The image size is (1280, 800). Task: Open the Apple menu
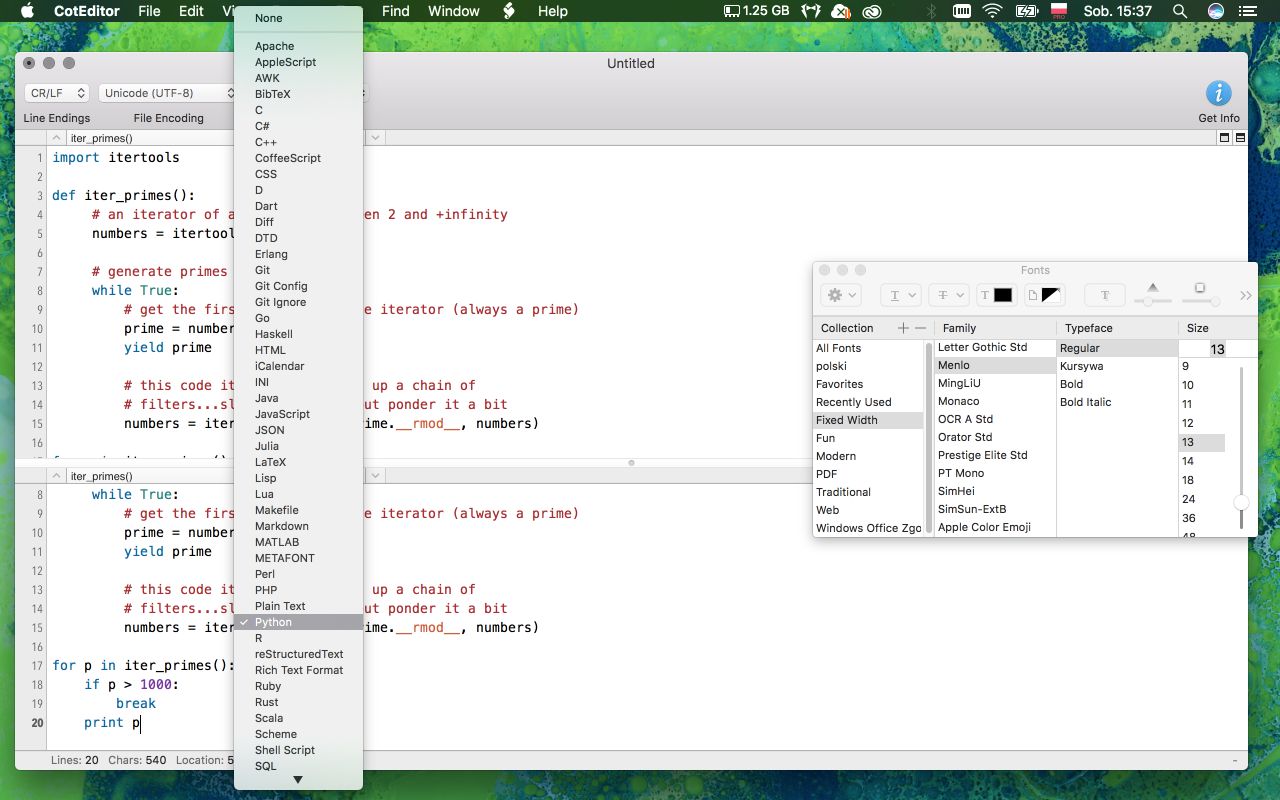27,11
